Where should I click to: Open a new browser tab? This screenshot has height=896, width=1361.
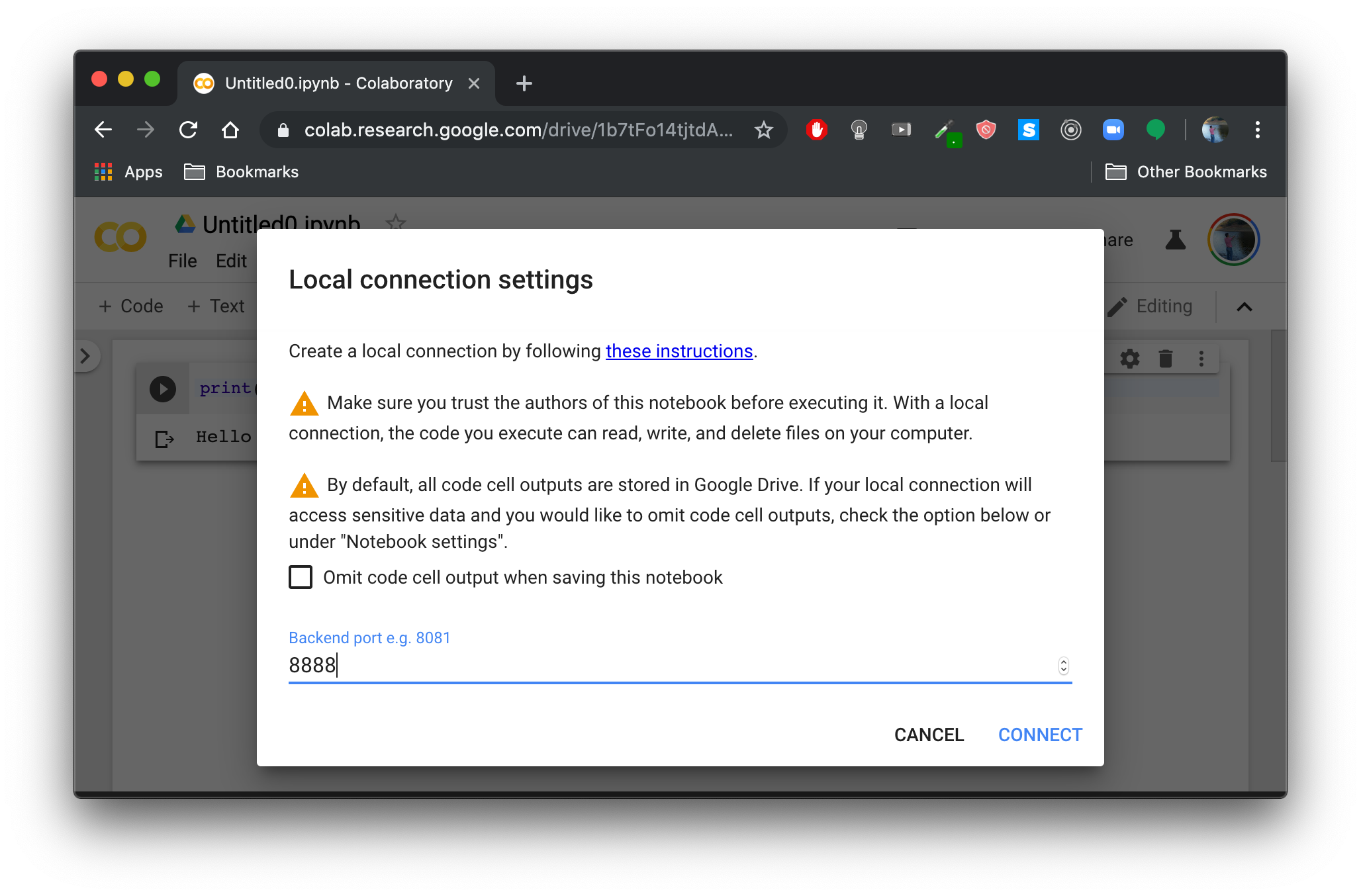pyautogui.click(x=524, y=83)
